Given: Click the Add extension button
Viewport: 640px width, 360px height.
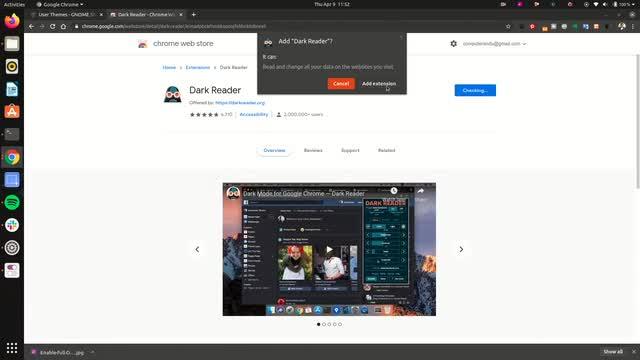Looking at the screenshot, I should pos(379,84).
